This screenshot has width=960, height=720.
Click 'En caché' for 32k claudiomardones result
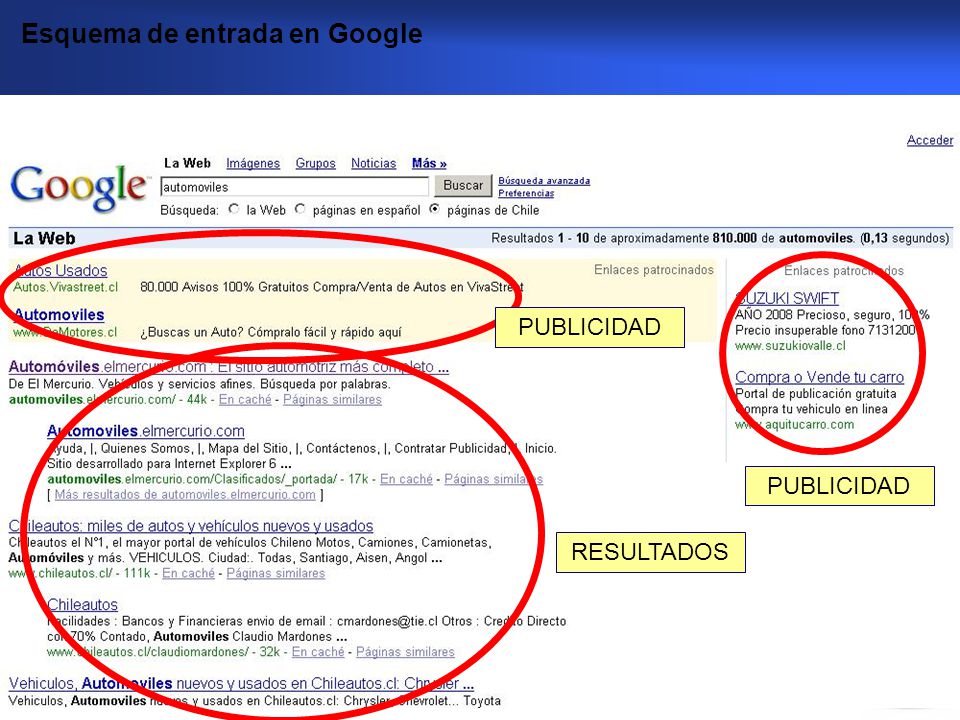coord(318,652)
